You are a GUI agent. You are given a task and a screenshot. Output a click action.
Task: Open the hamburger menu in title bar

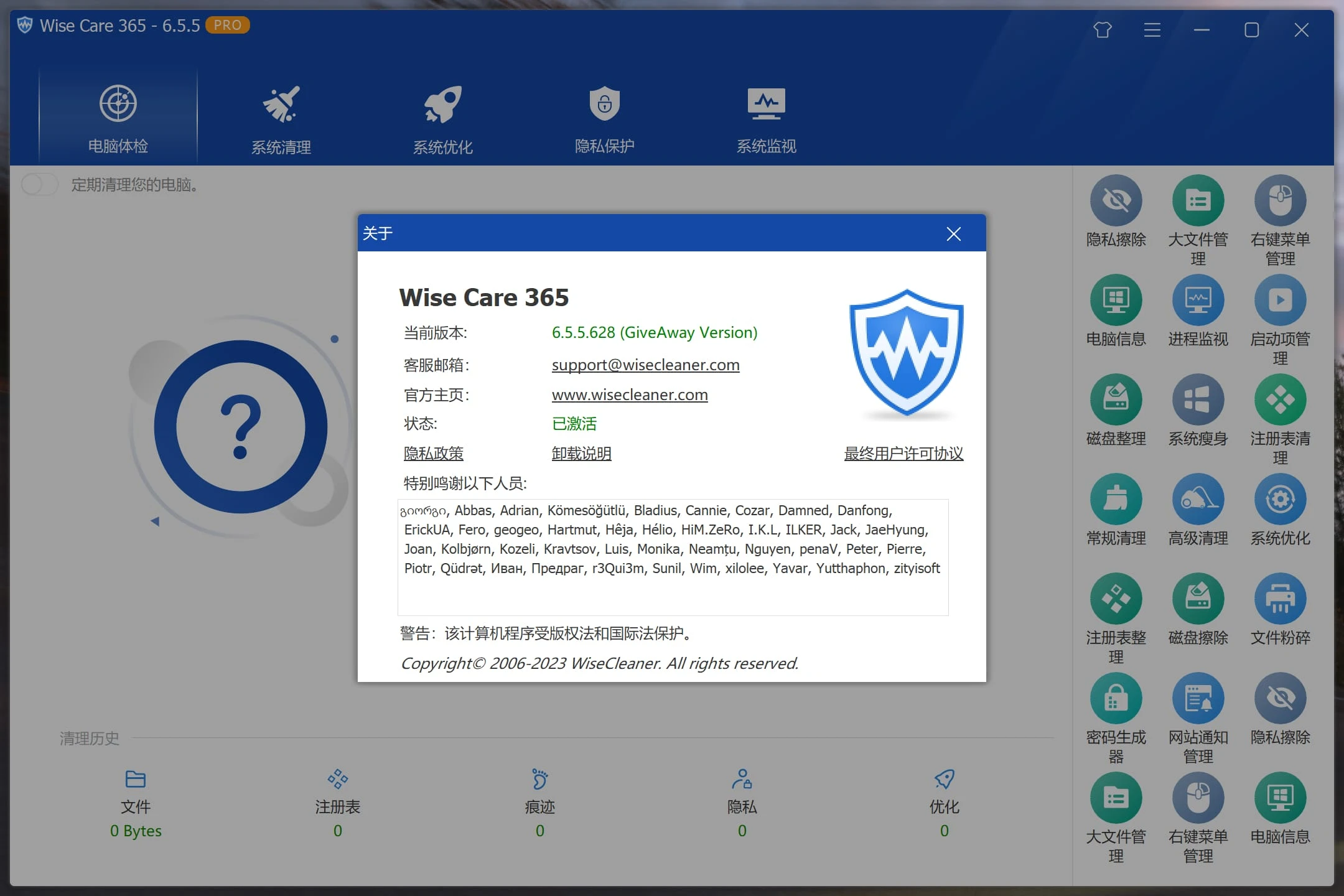[x=1152, y=29]
